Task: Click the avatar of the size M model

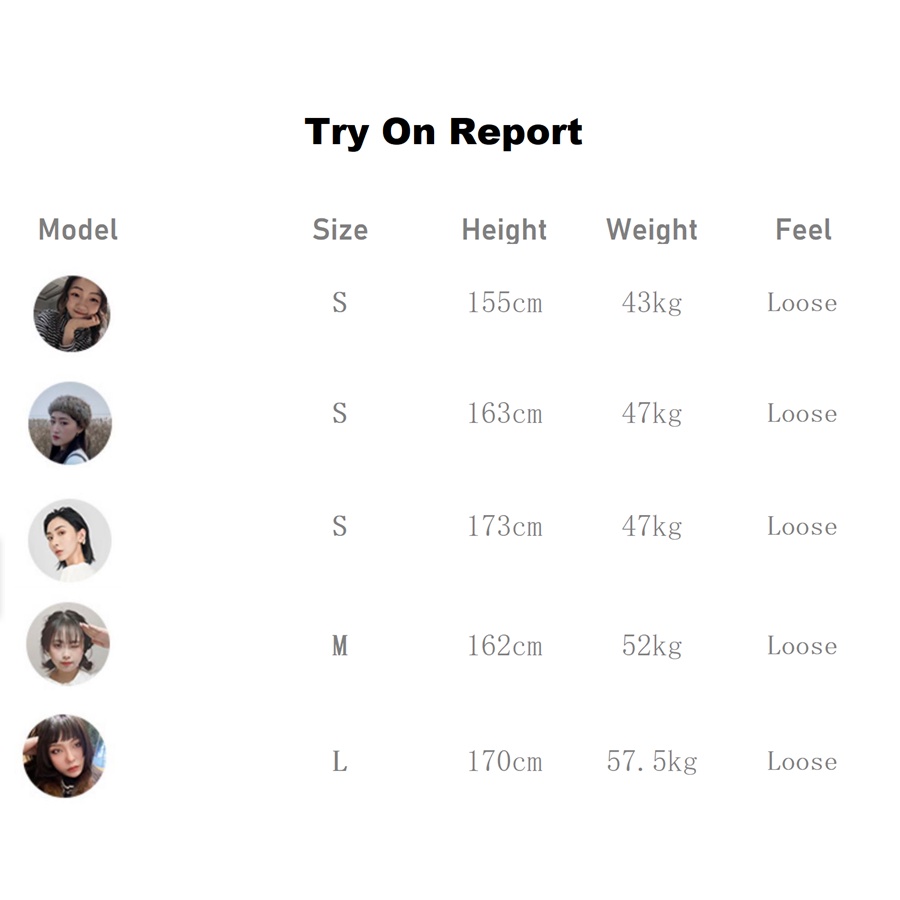Action: point(67,644)
